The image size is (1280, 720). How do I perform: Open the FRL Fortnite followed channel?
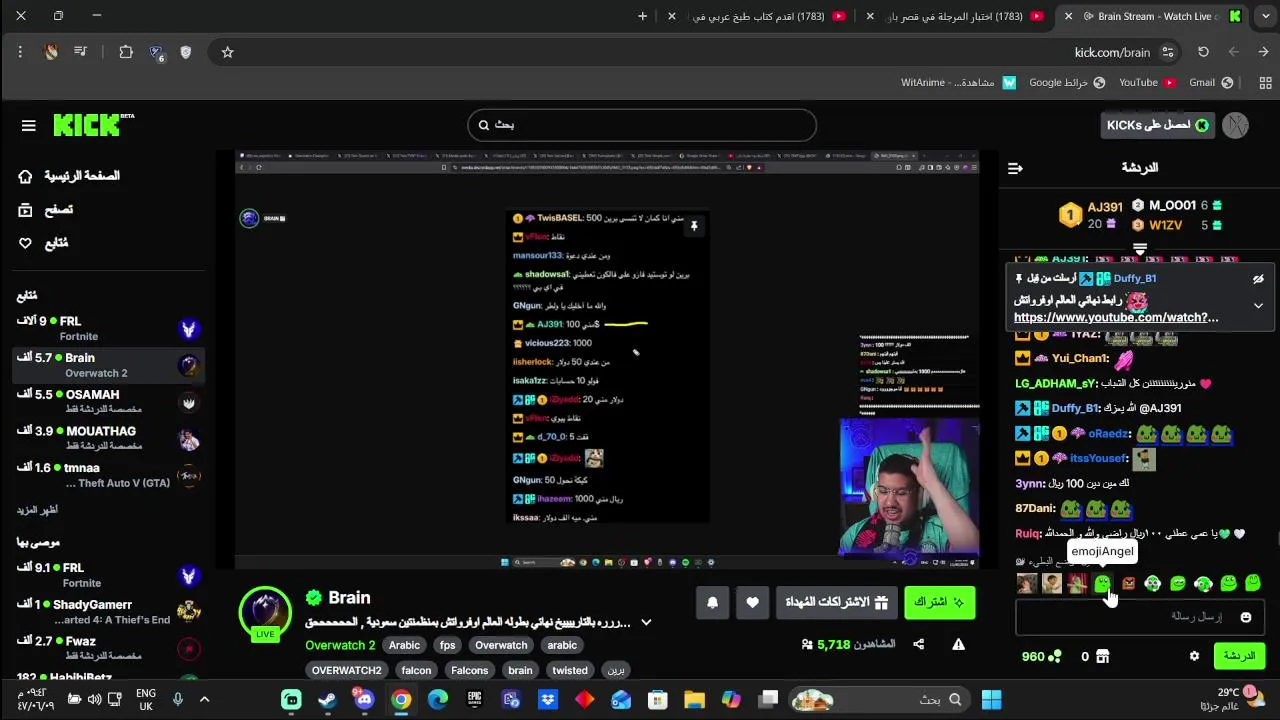click(108, 328)
